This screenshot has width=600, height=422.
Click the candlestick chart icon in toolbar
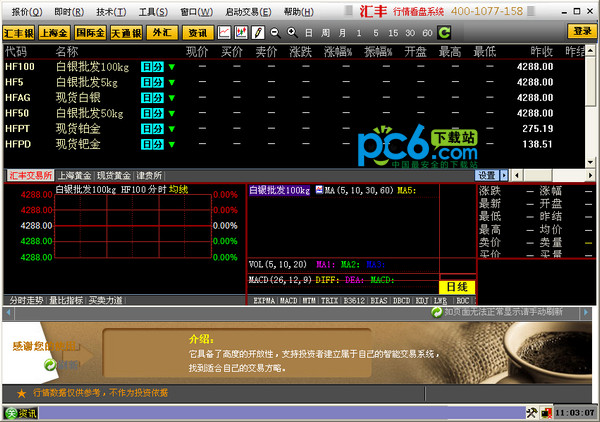(x=241, y=32)
